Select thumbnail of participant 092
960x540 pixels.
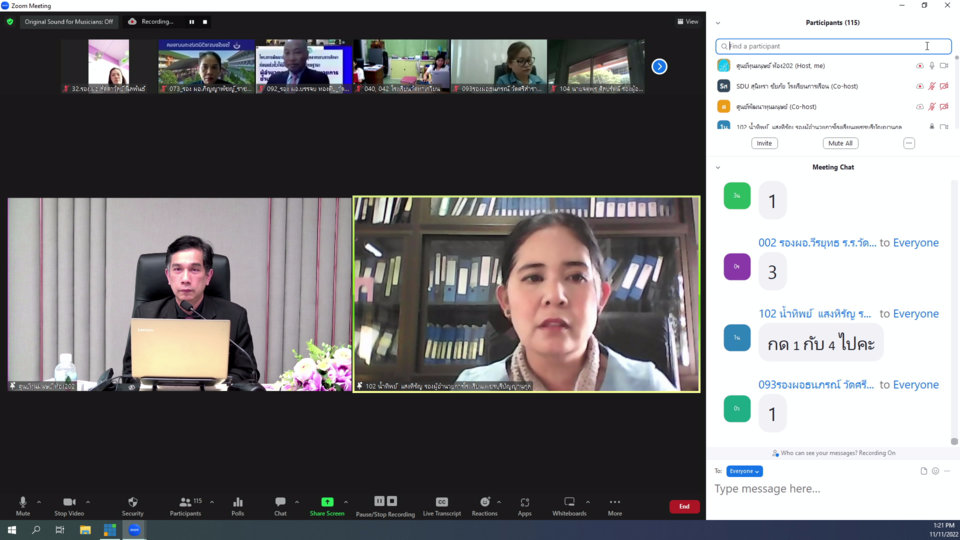pyautogui.click(x=304, y=66)
